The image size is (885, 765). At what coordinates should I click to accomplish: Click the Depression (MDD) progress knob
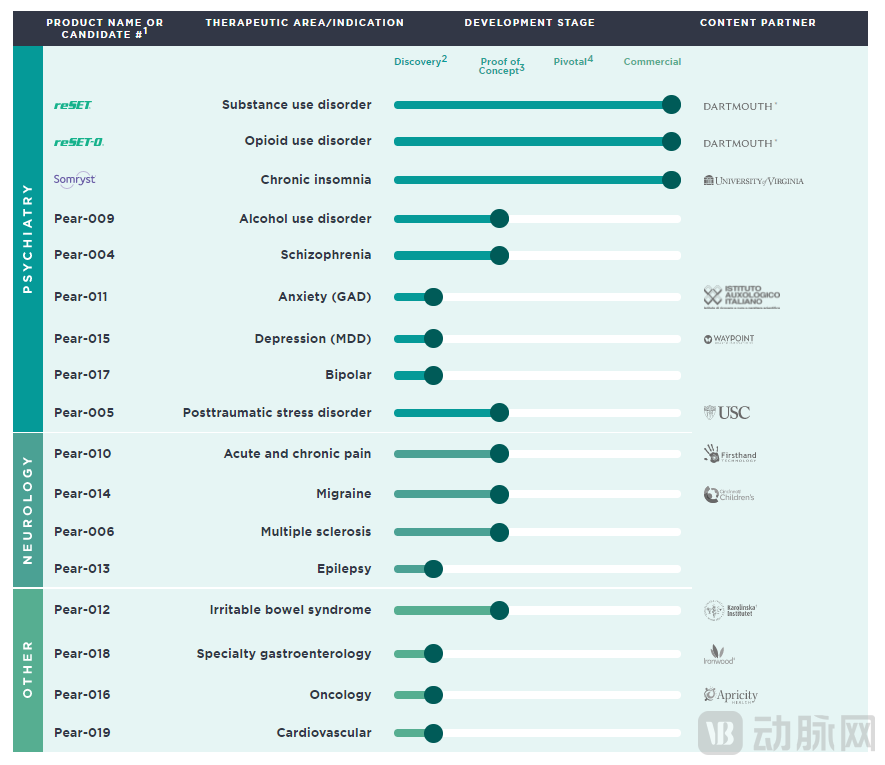pyautogui.click(x=433, y=339)
